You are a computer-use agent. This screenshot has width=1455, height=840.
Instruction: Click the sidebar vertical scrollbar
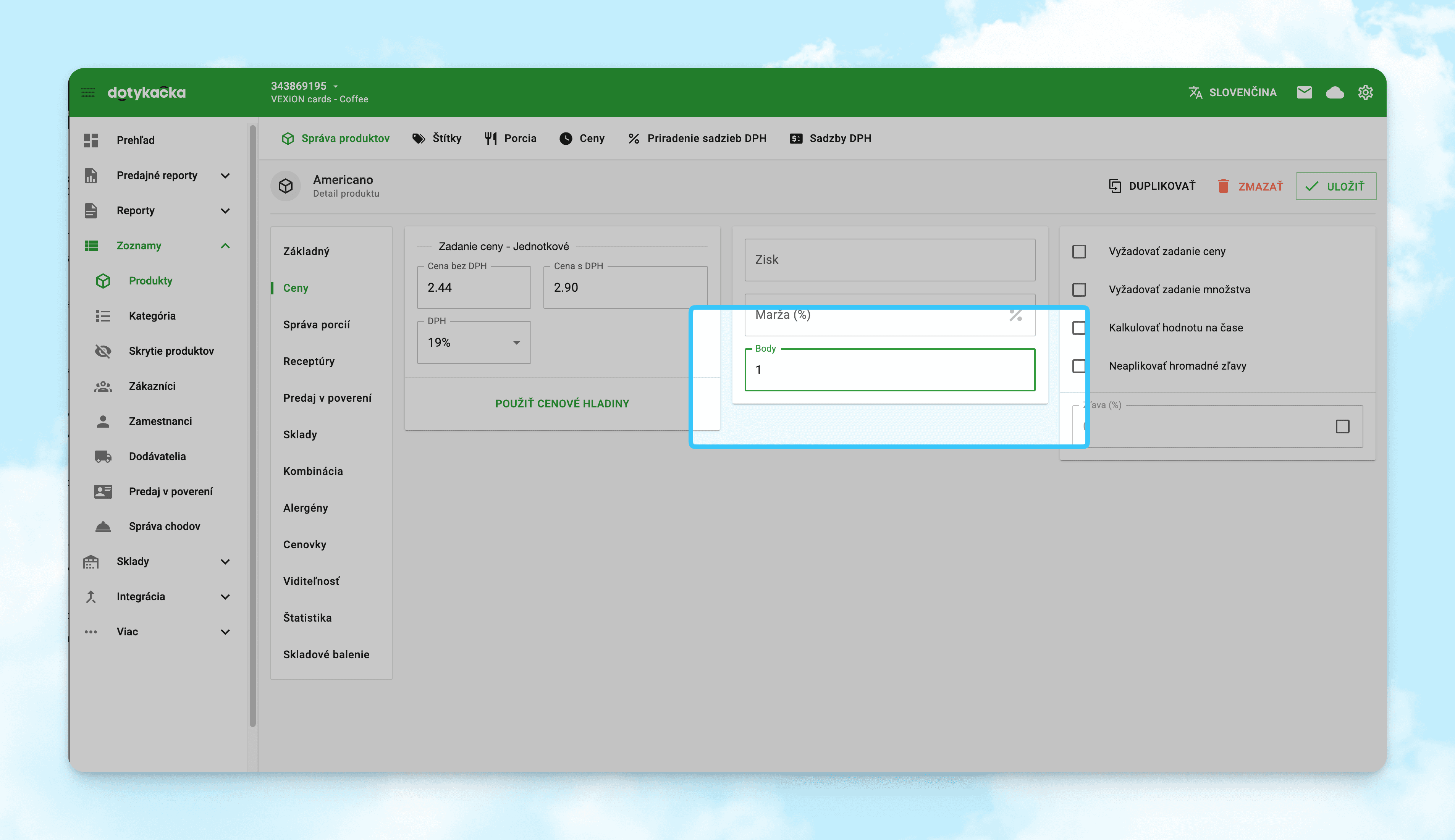(252, 427)
